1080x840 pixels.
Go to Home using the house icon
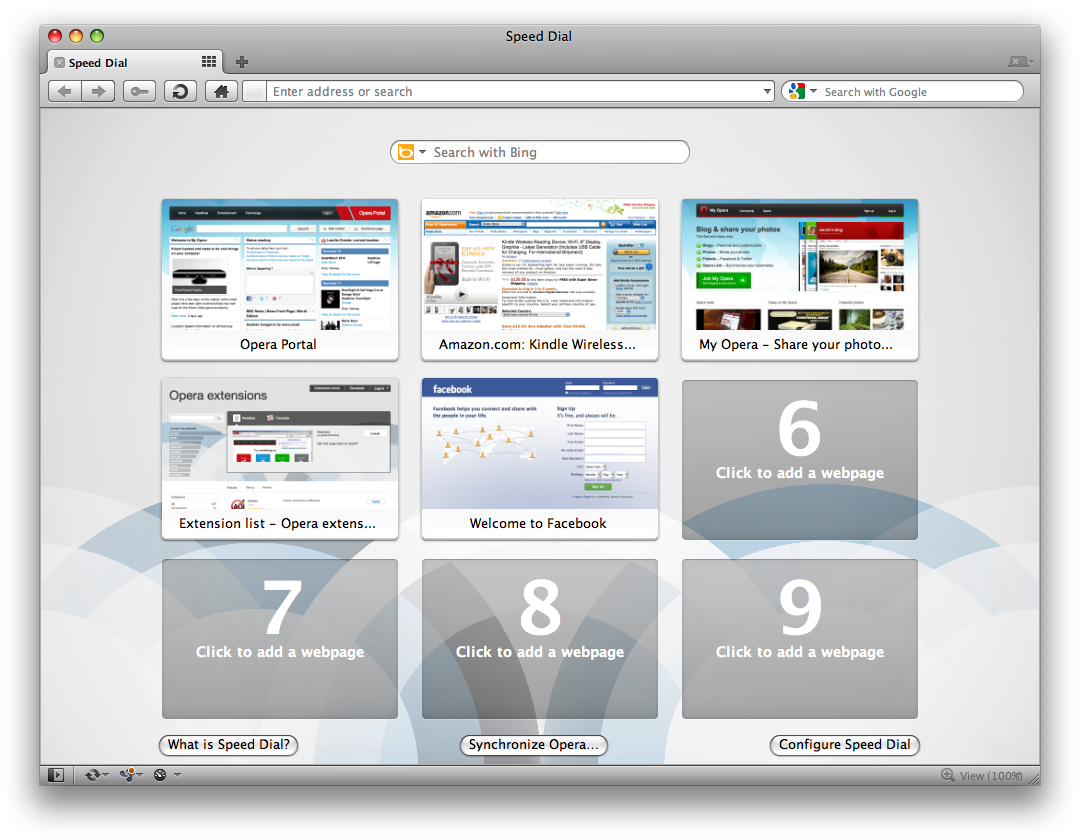[221, 92]
